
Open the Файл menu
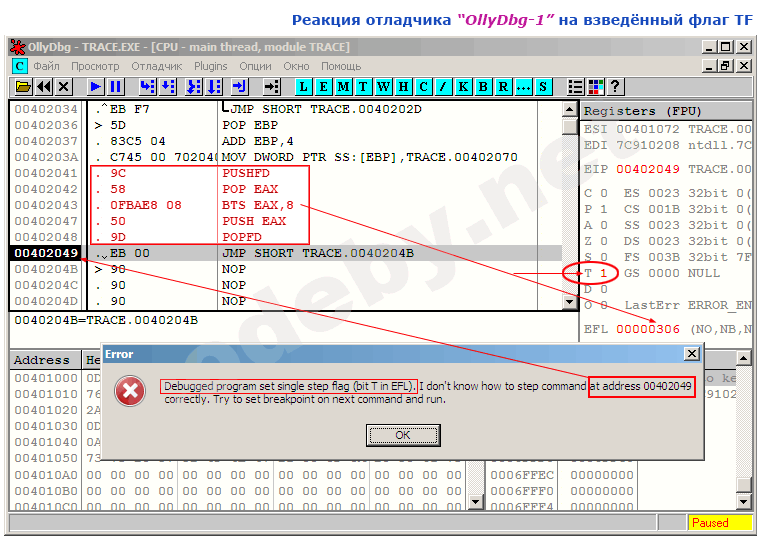pos(46,66)
